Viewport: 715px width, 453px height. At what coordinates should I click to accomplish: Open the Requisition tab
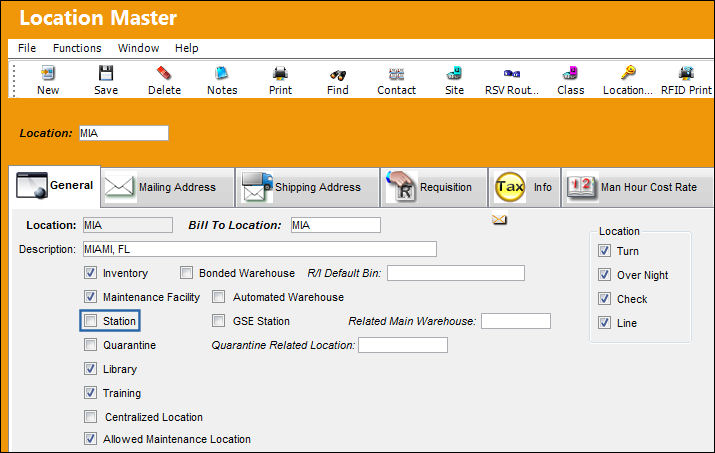coord(434,187)
